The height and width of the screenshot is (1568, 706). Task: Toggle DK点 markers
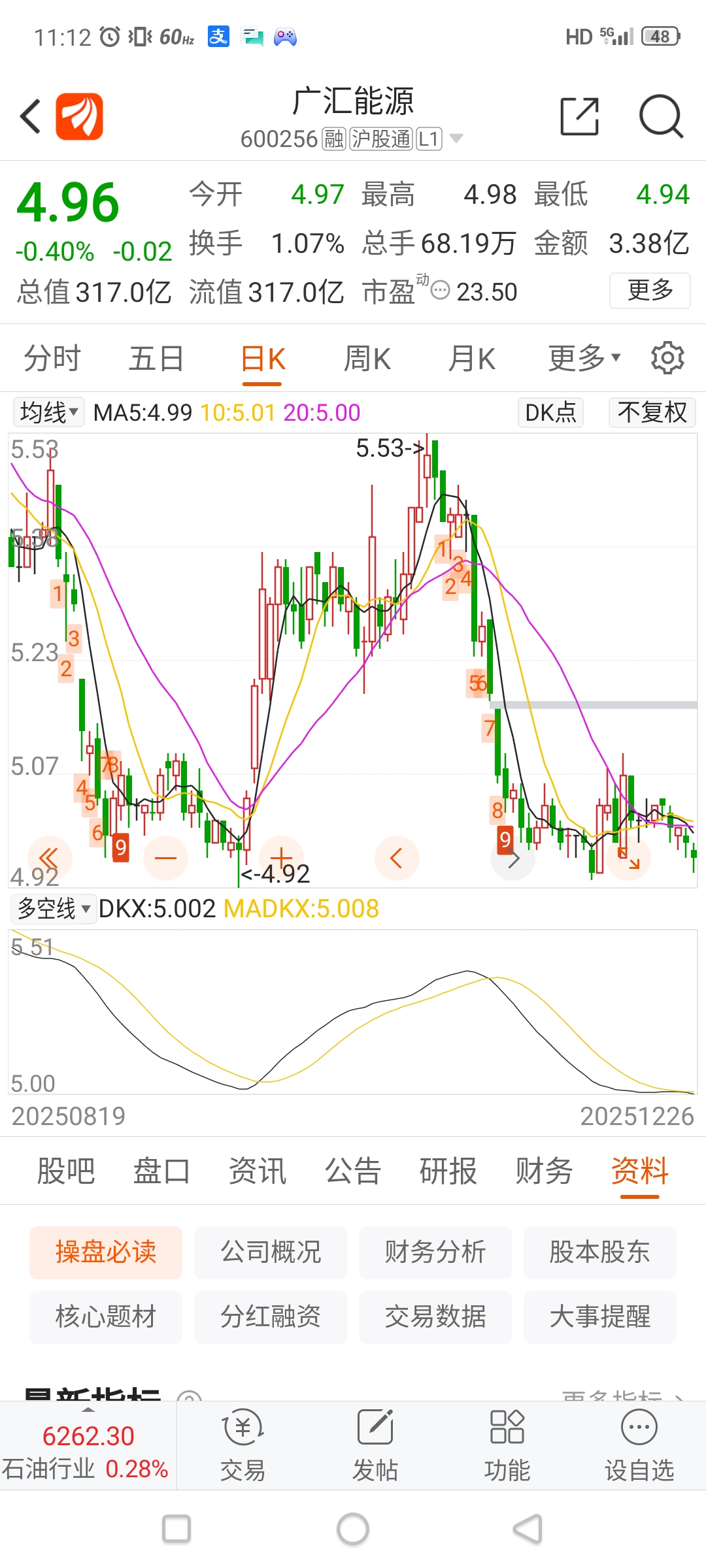tap(550, 412)
